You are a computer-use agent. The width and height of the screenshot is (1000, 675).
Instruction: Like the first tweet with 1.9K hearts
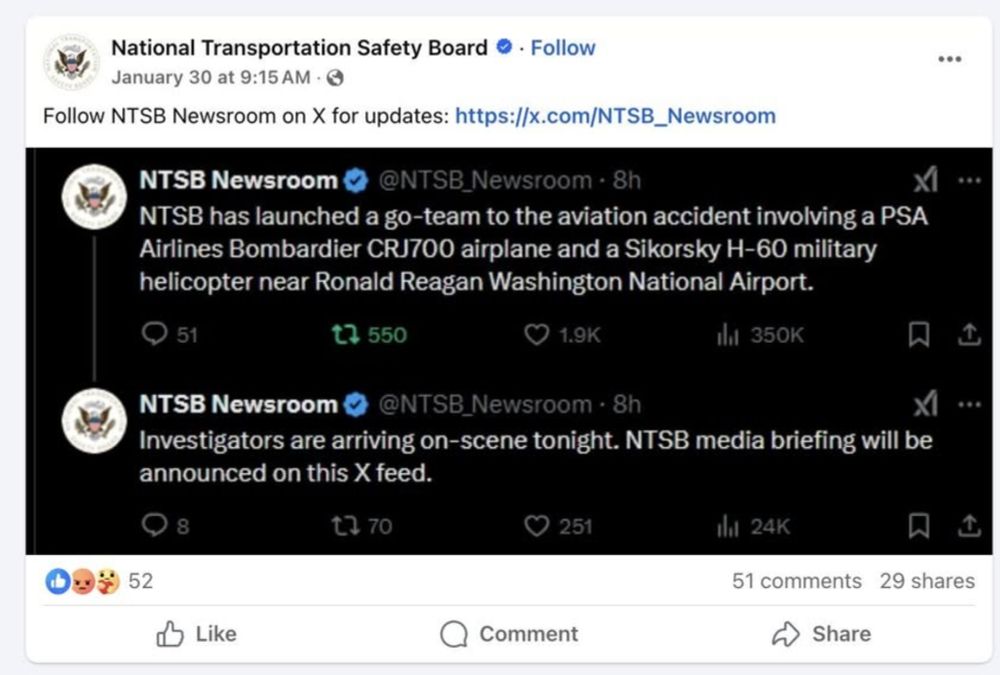point(538,335)
